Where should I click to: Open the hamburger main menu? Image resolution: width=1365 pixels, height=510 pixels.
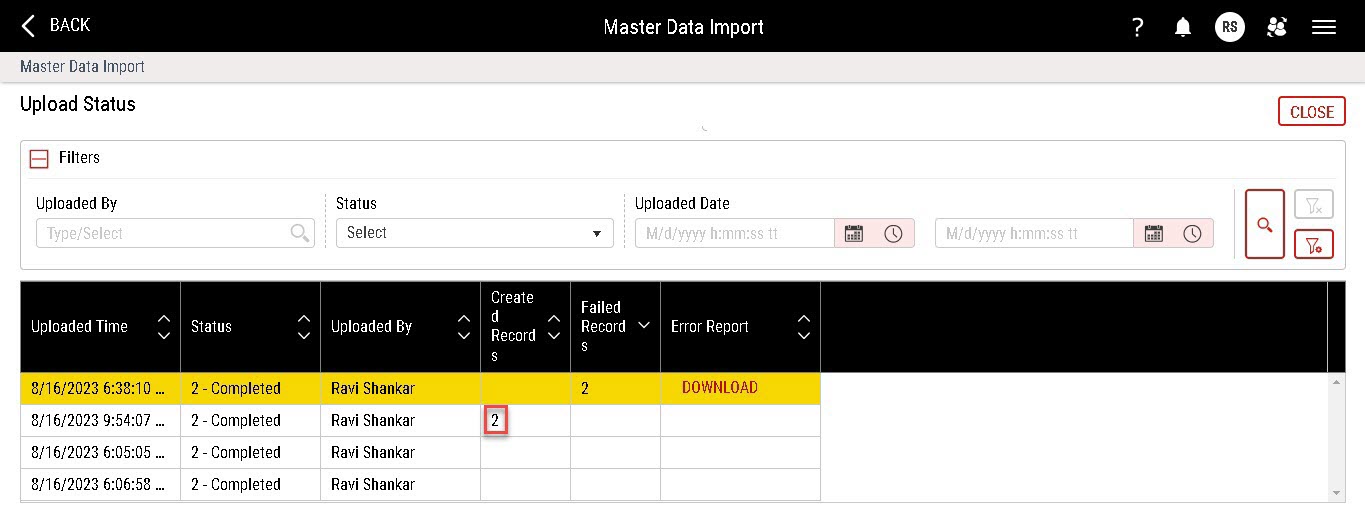1324,27
